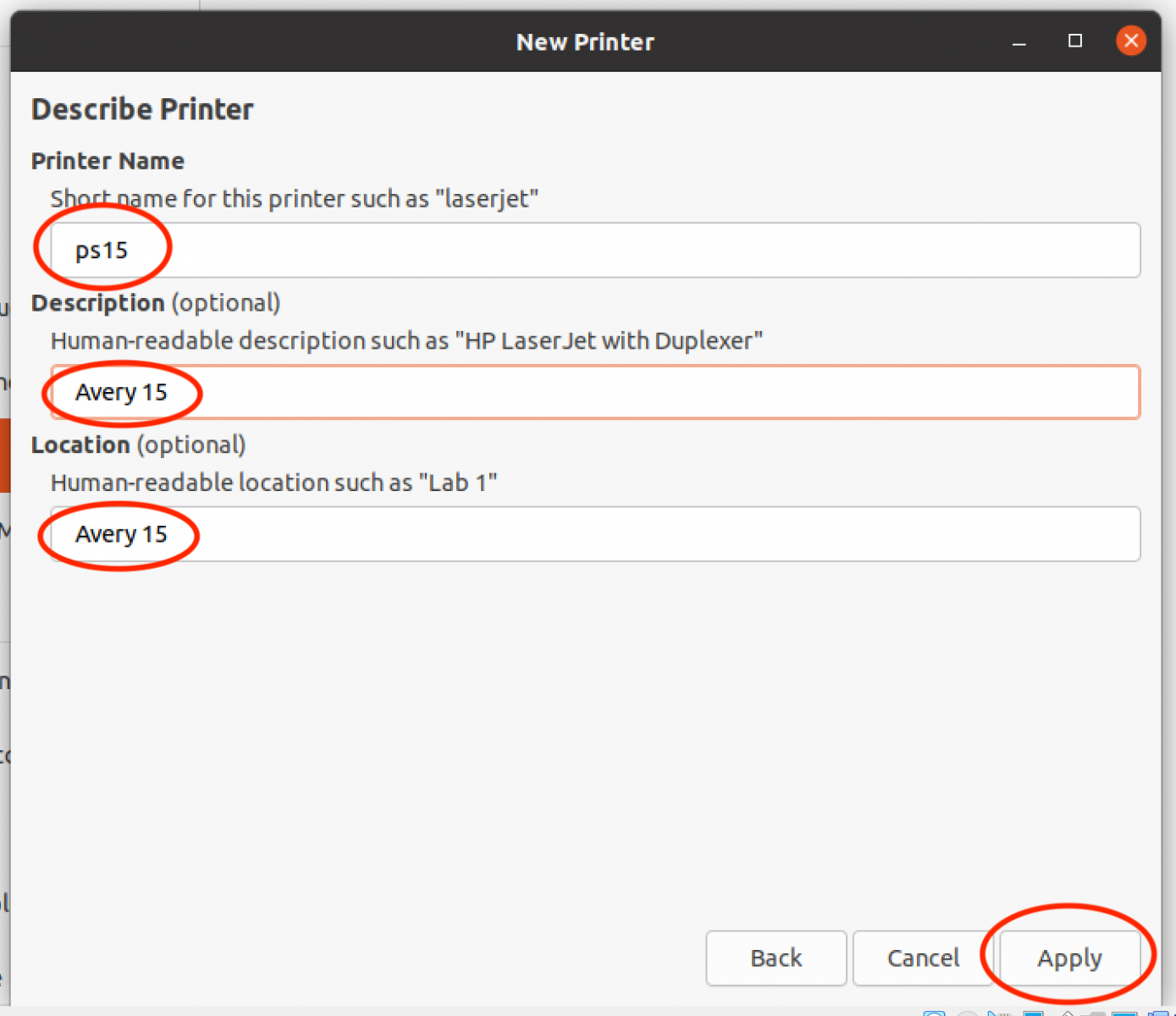This screenshot has height=1016, width=1176.
Task: Click the Apply button
Action: pos(1069,958)
